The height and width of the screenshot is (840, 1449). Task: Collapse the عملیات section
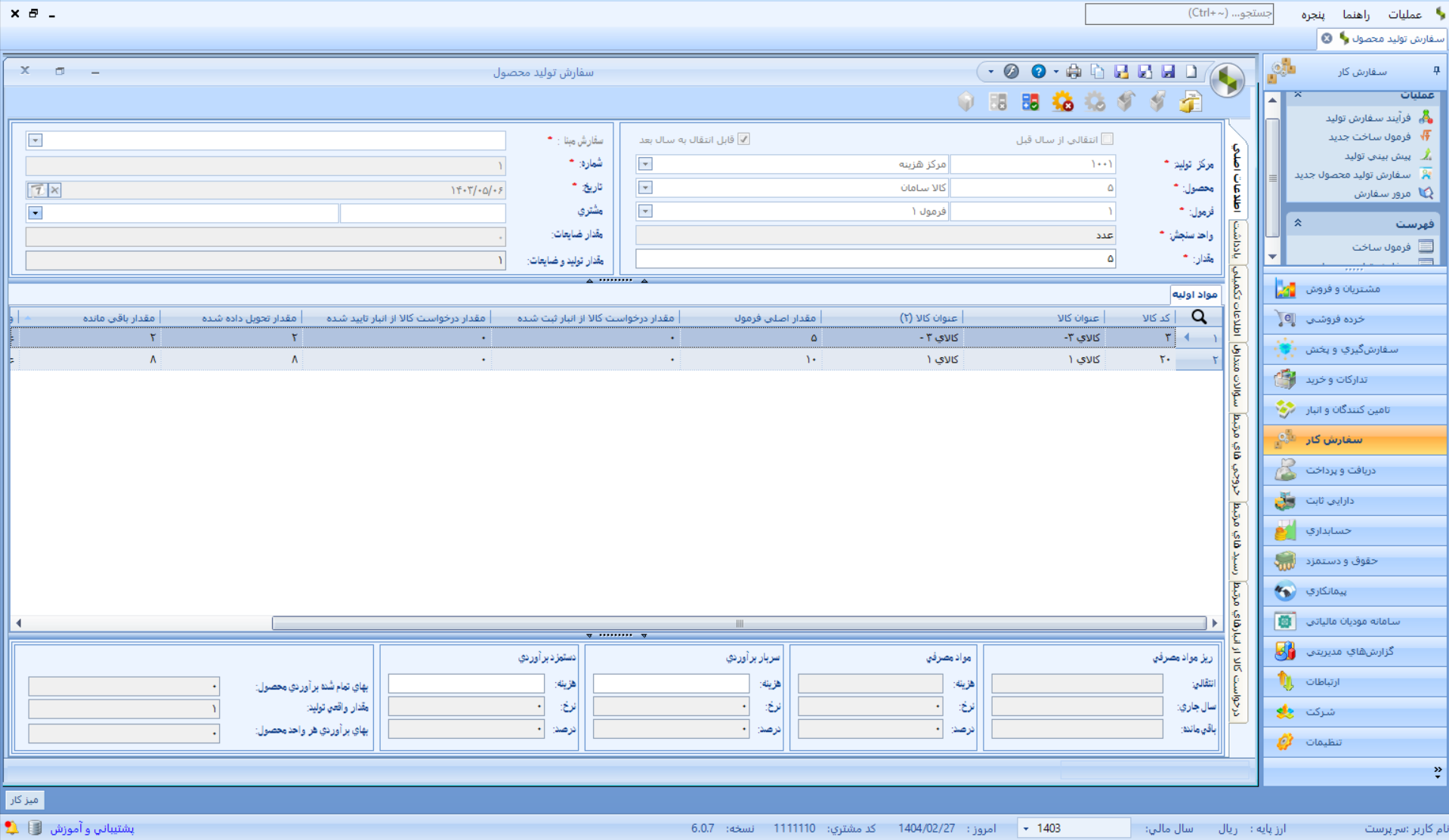click(x=1298, y=94)
